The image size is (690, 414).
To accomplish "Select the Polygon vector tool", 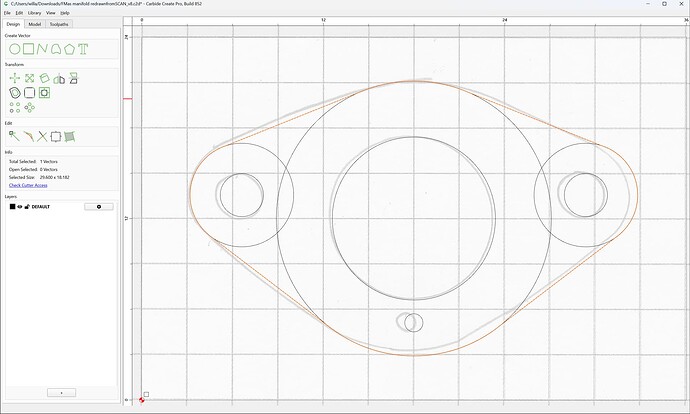I will pos(69,49).
